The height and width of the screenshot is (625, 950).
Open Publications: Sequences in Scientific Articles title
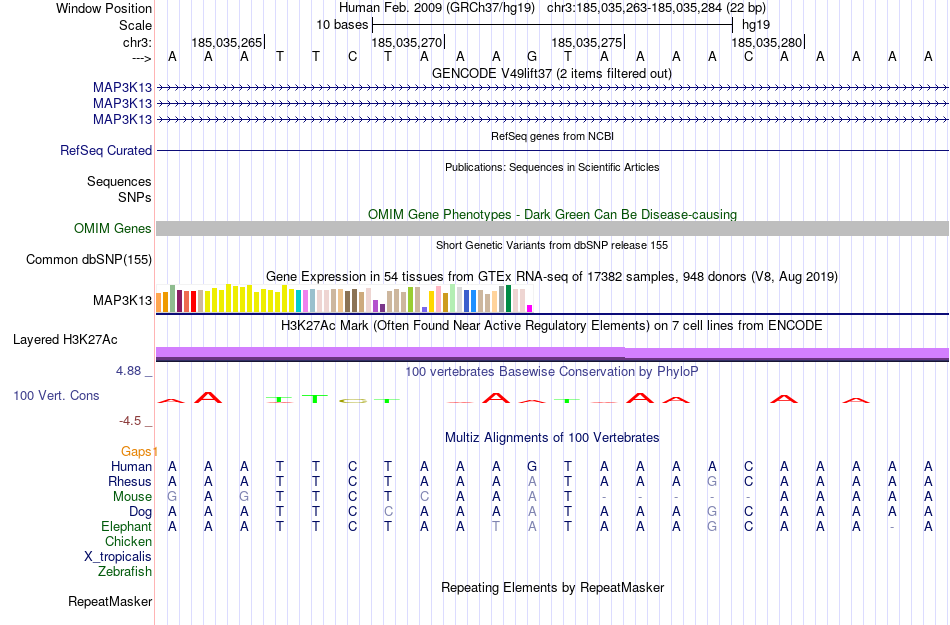(552, 167)
